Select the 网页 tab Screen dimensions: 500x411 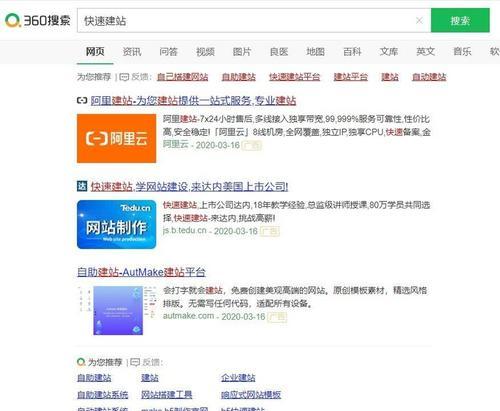pyautogui.click(x=95, y=52)
